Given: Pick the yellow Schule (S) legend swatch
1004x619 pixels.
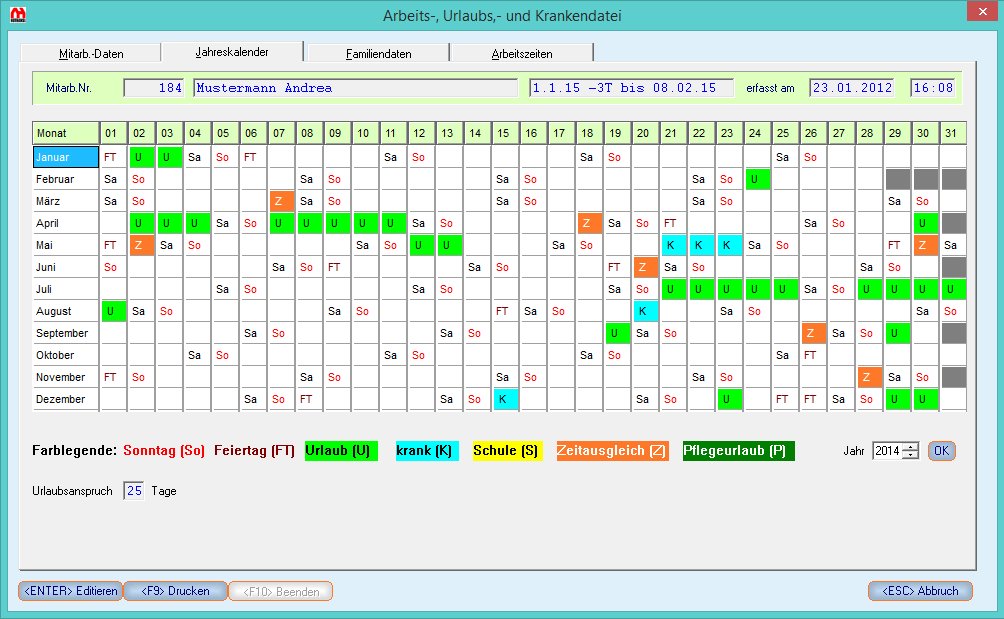Looking at the screenshot, I should 505,451.
